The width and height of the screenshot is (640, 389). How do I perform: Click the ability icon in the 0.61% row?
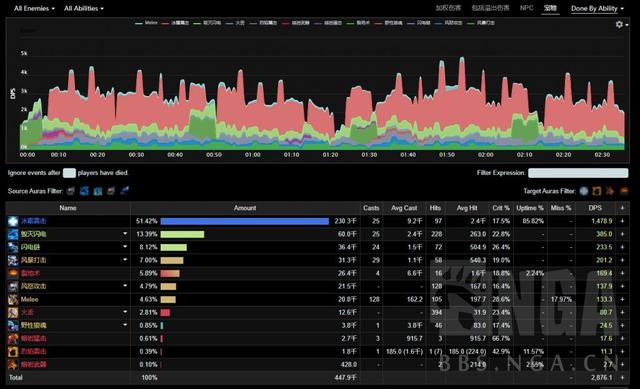13,338
